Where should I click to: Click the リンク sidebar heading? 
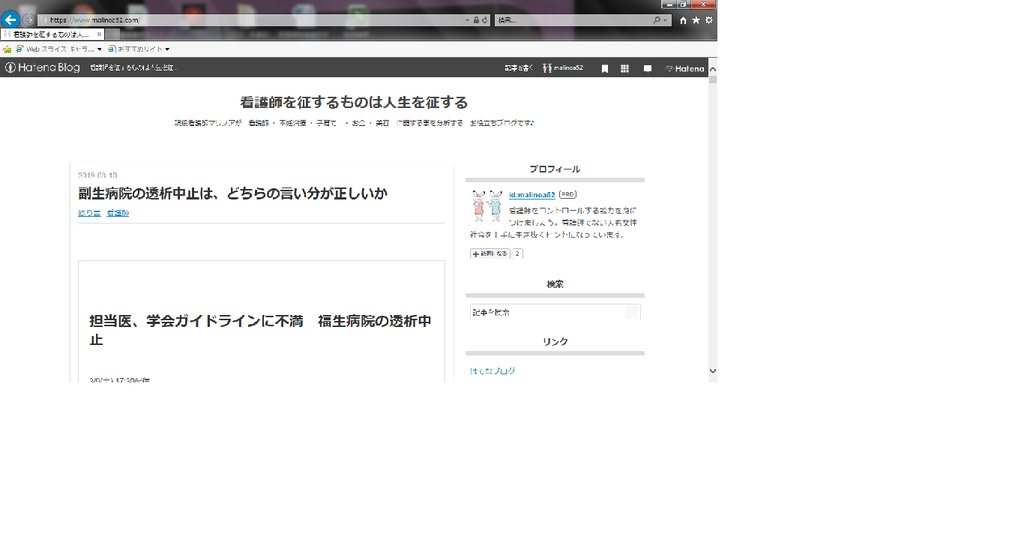[554, 342]
